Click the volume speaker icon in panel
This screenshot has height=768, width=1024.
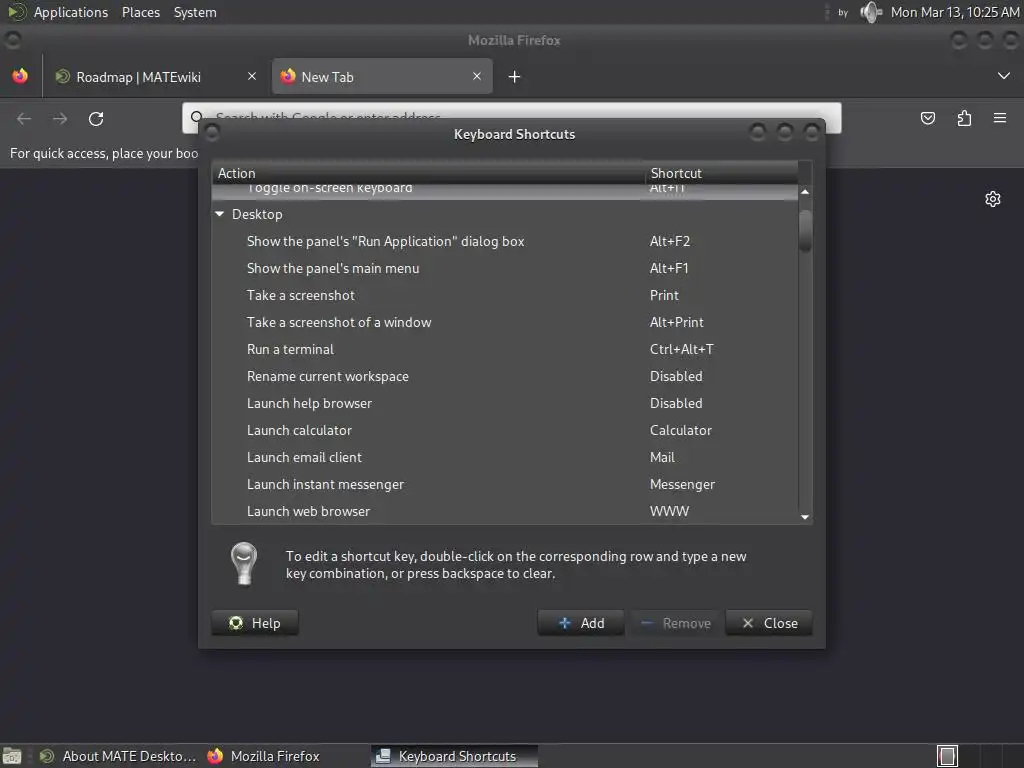click(x=871, y=12)
